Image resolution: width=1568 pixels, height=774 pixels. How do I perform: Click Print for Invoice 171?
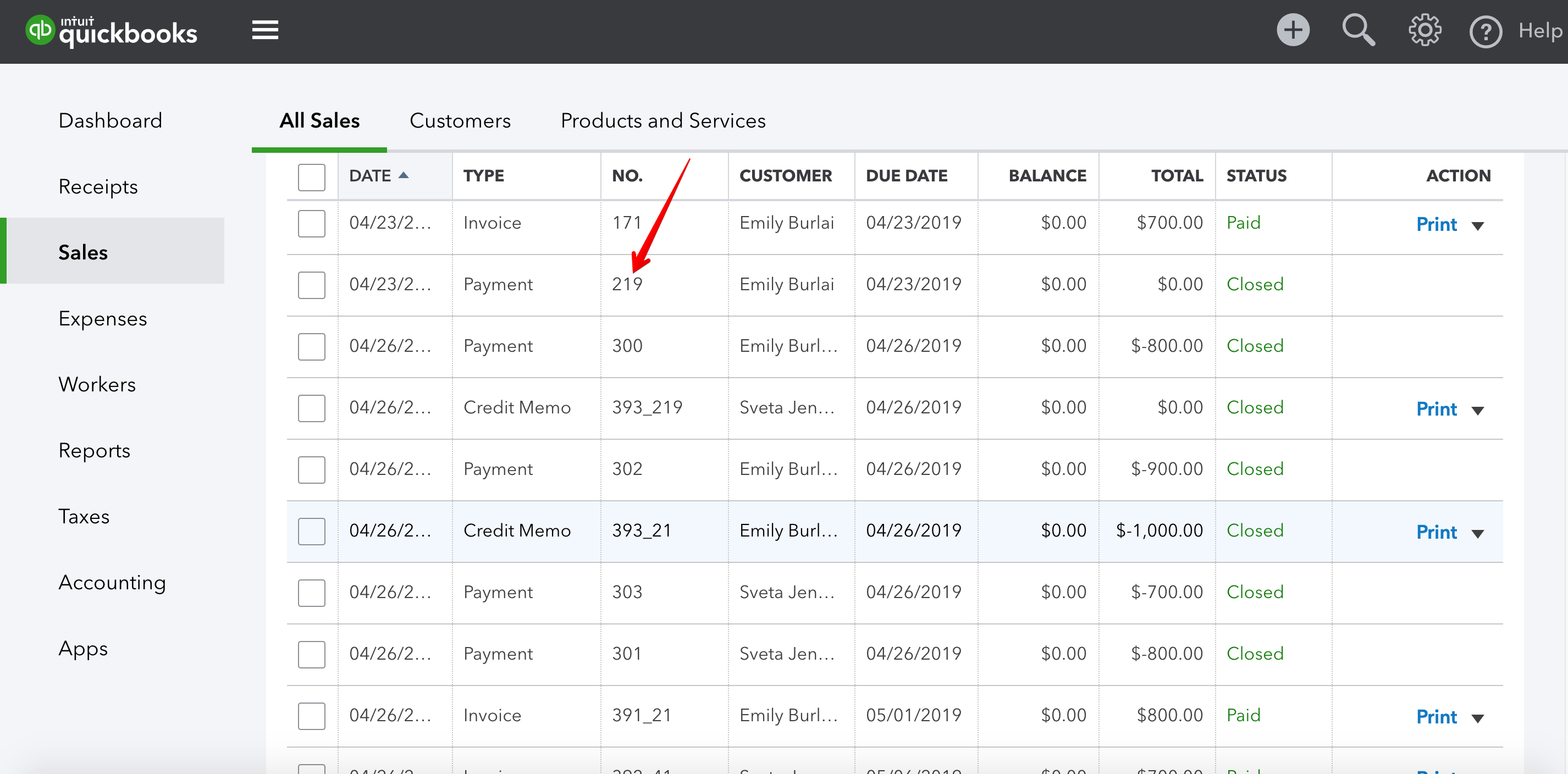[1437, 224]
